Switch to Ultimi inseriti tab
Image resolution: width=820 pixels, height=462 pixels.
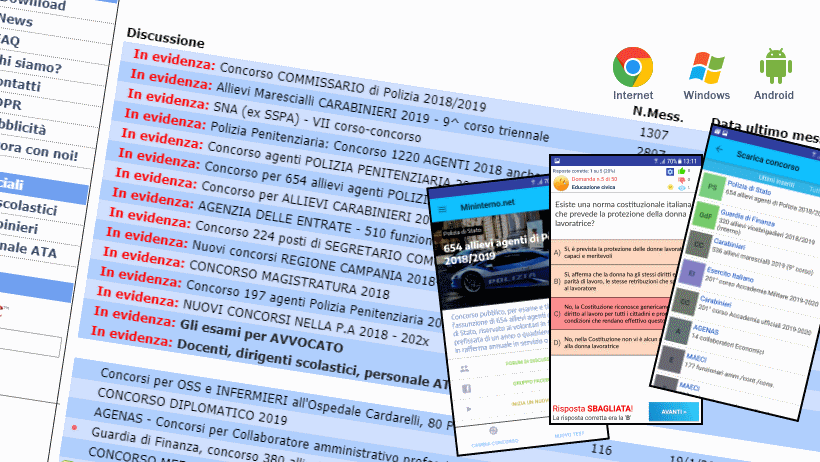pyautogui.click(x=777, y=181)
